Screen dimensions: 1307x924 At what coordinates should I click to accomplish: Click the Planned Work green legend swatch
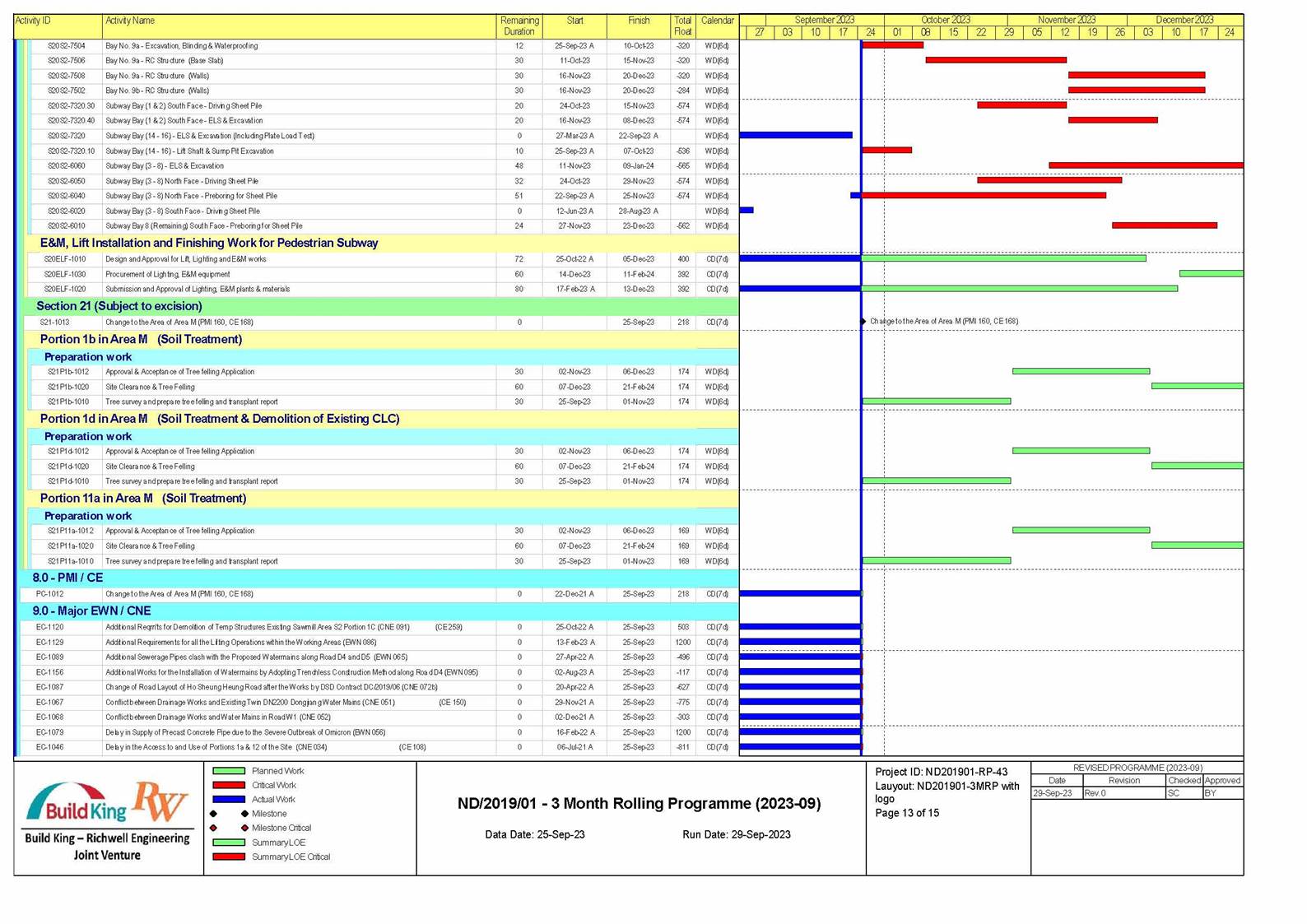pyautogui.click(x=229, y=771)
